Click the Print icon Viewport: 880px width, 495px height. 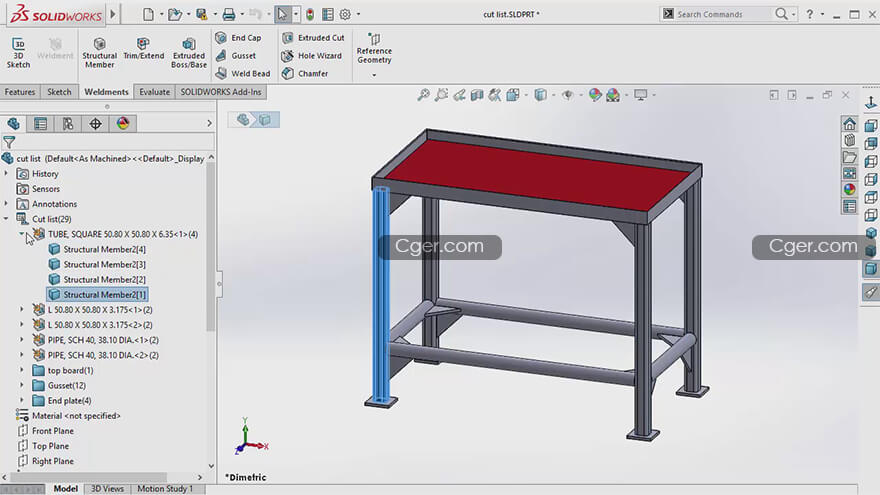click(x=228, y=14)
